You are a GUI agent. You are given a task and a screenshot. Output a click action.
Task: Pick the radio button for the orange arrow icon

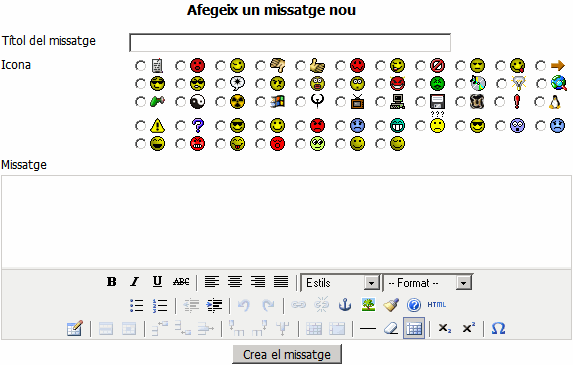pos(540,66)
